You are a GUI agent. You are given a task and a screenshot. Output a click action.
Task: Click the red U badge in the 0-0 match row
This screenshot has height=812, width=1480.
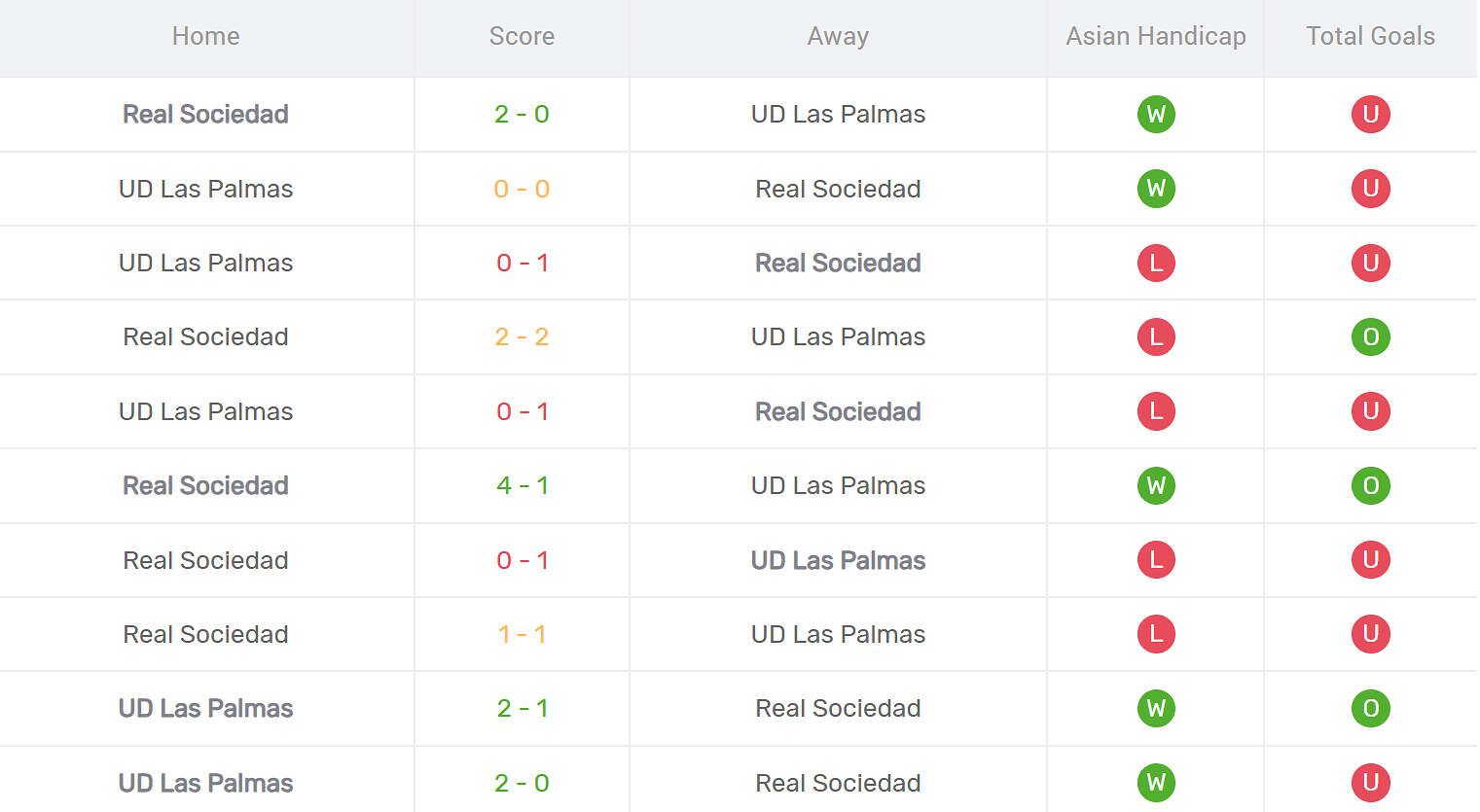pyautogui.click(x=1370, y=189)
